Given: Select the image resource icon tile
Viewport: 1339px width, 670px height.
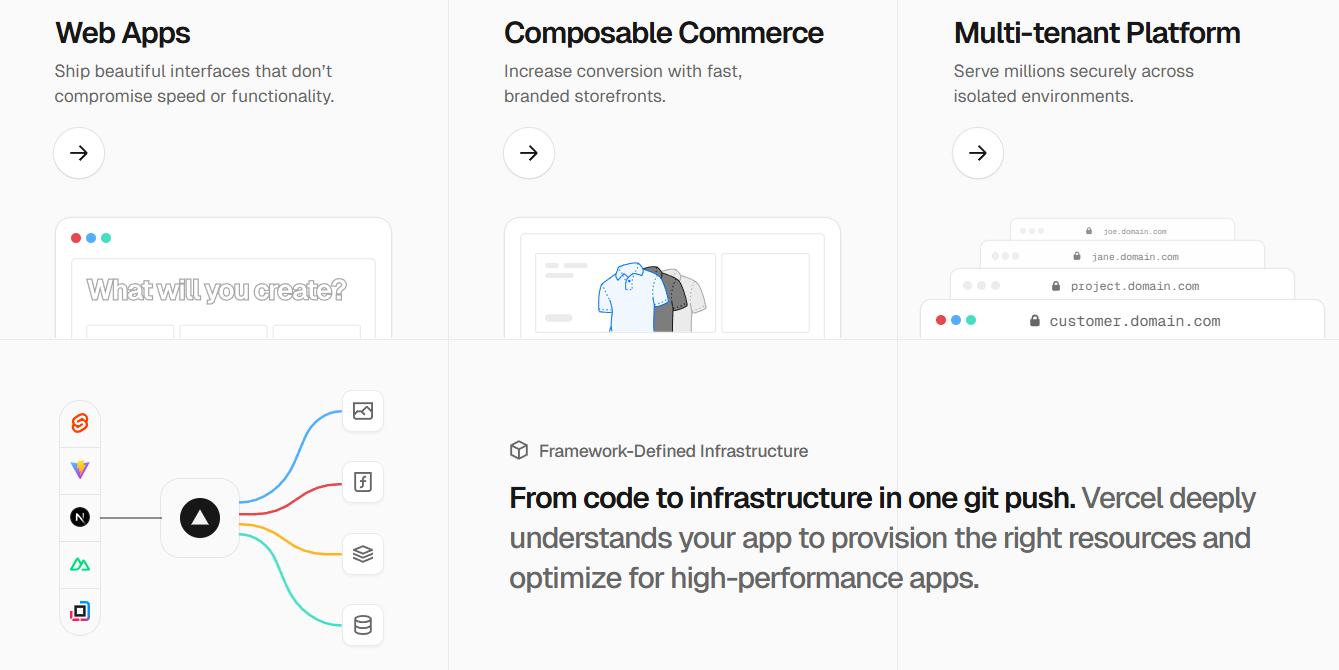Looking at the screenshot, I should [363, 411].
